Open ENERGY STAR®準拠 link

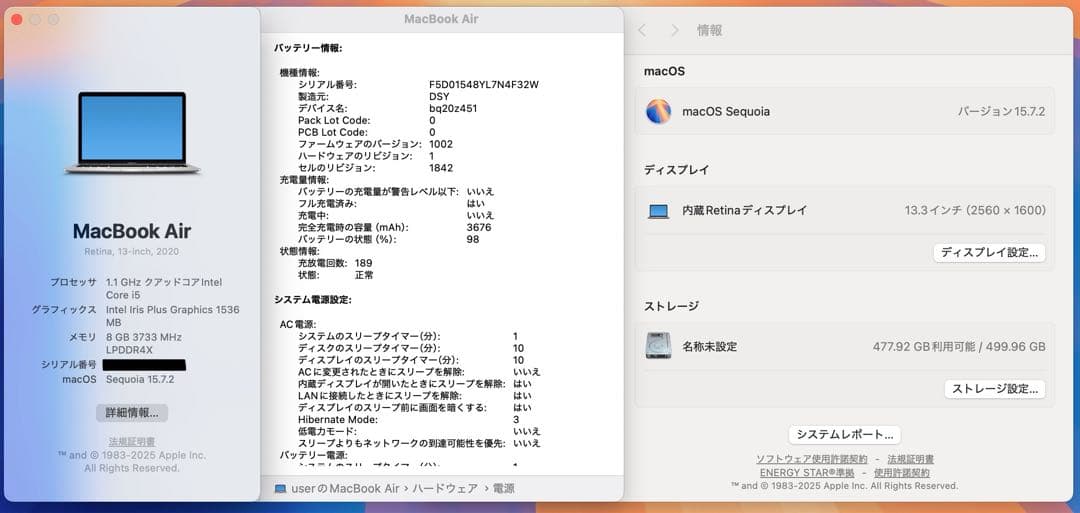point(807,473)
